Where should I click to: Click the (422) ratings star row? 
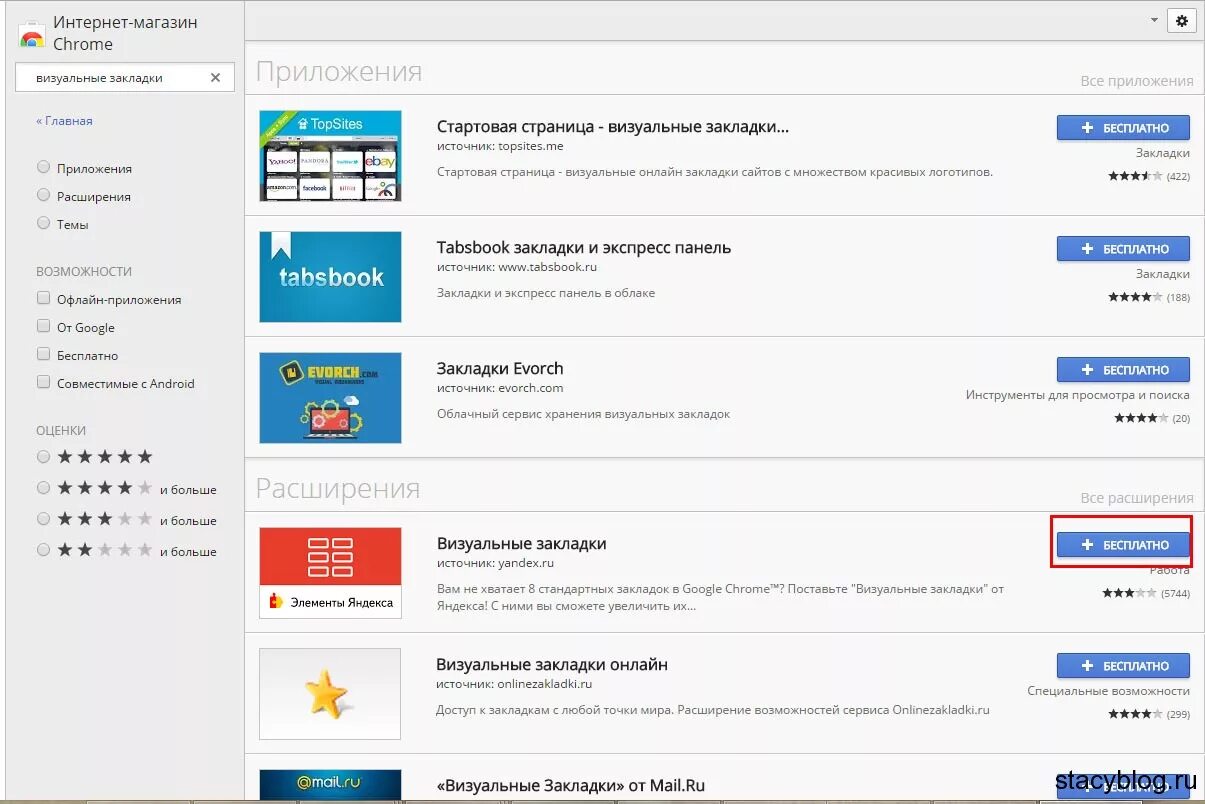(x=1149, y=176)
